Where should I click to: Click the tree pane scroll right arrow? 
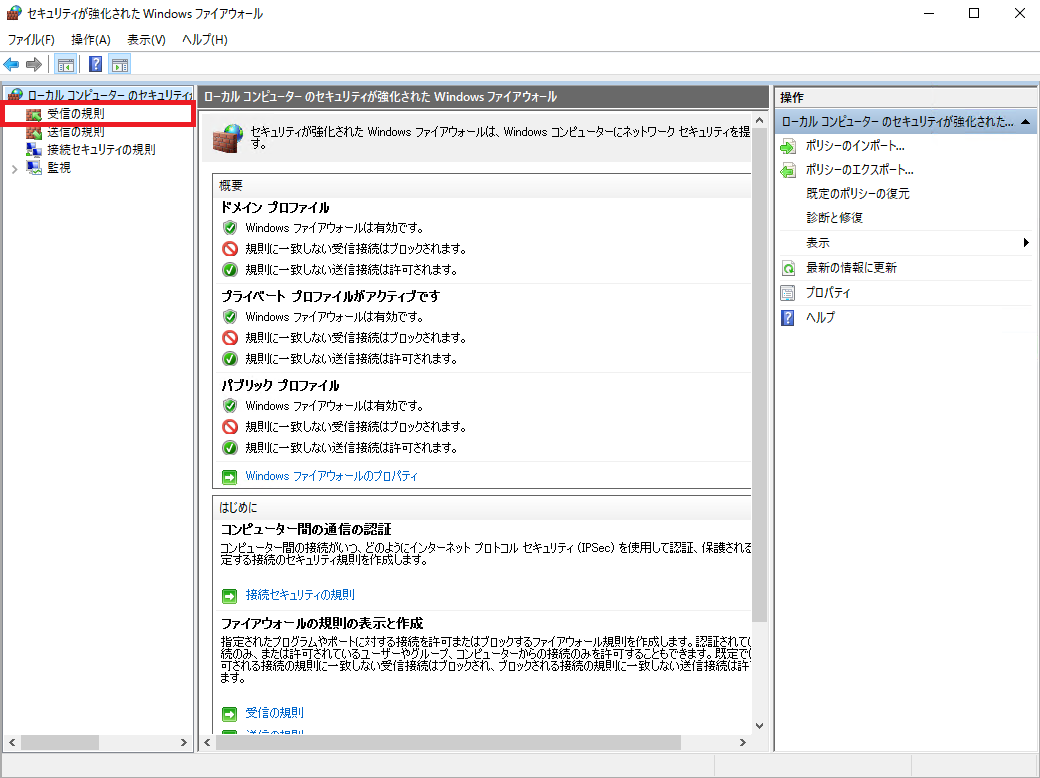pos(184,743)
